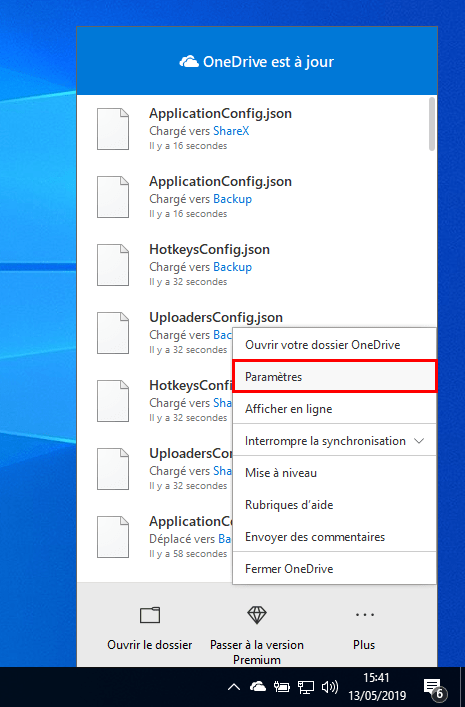Click 'OneDrive est à jour' header text
Screen dimensions: 465x707
pyautogui.click(x=268, y=62)
